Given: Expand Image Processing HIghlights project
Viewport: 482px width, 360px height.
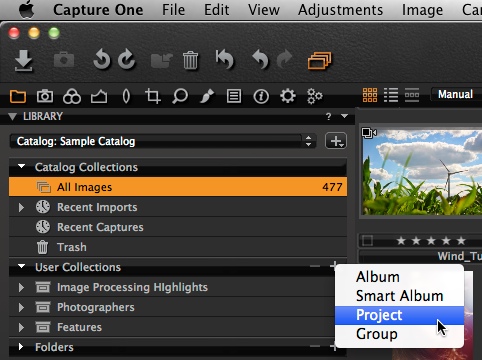Looking at the screenshot, I should coord(21,287).
